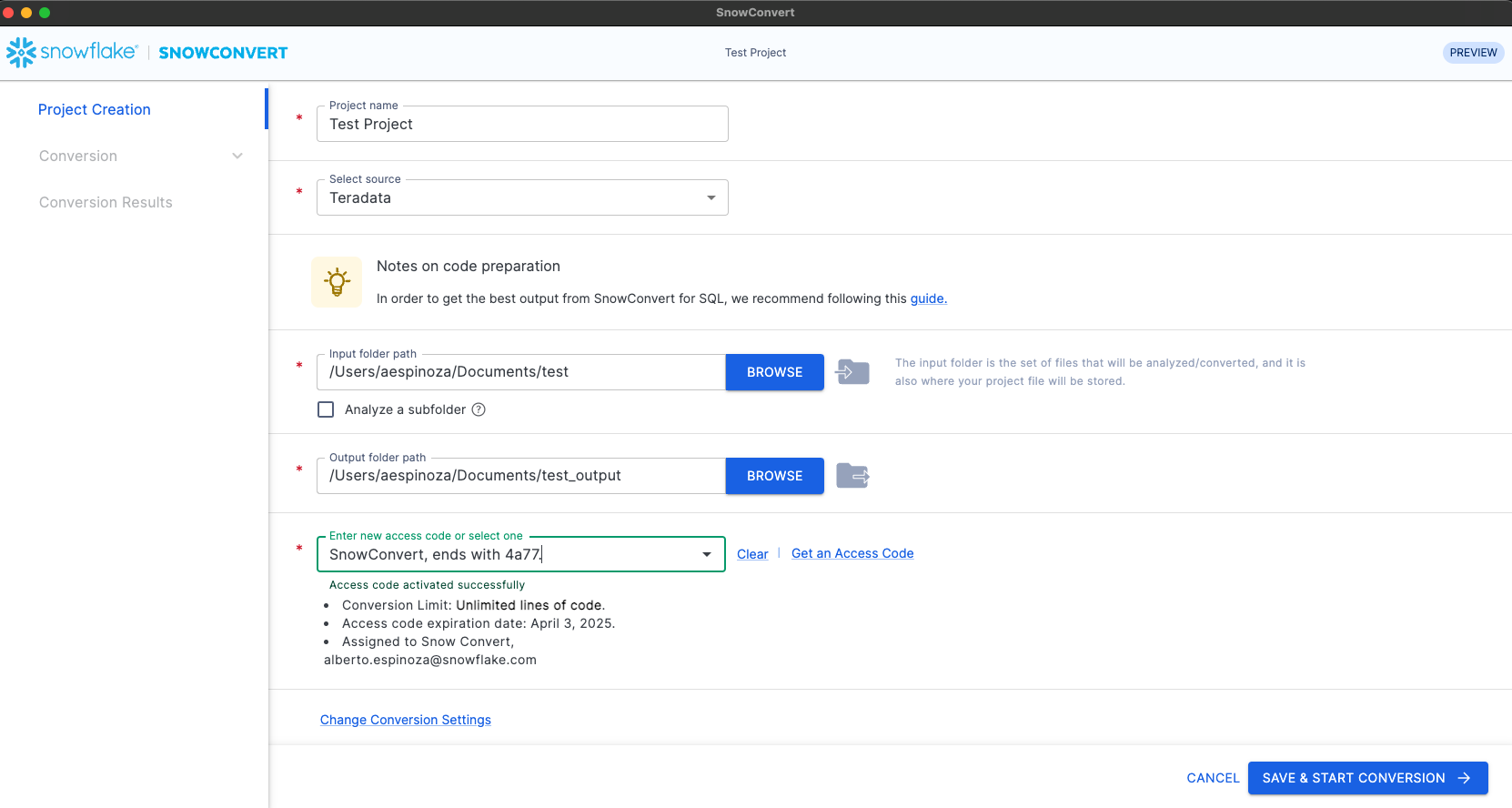1512x808 pixels.
Task: Click the Snowflake logo
Action: pos(71,53)
